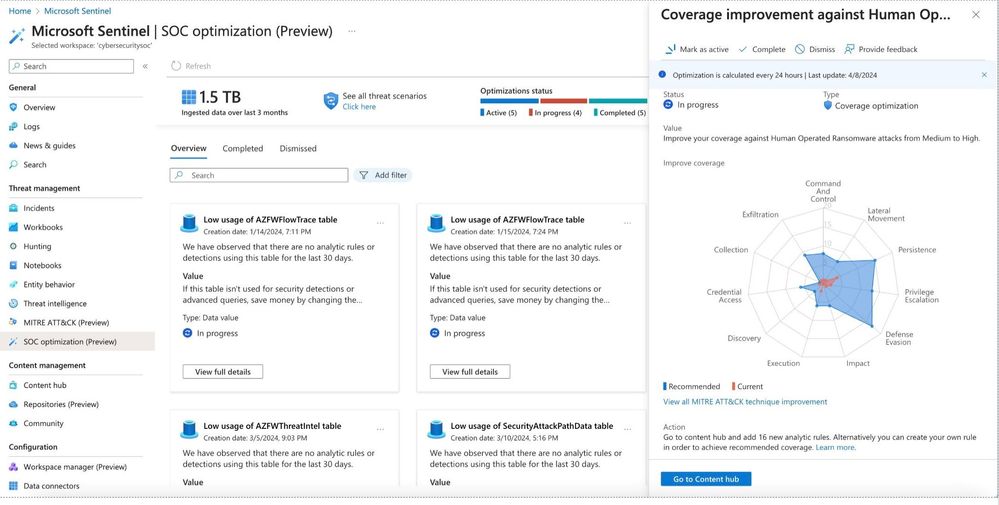Focus the sidebar Search field
This screenshot has width=999, height=505.
71,66
